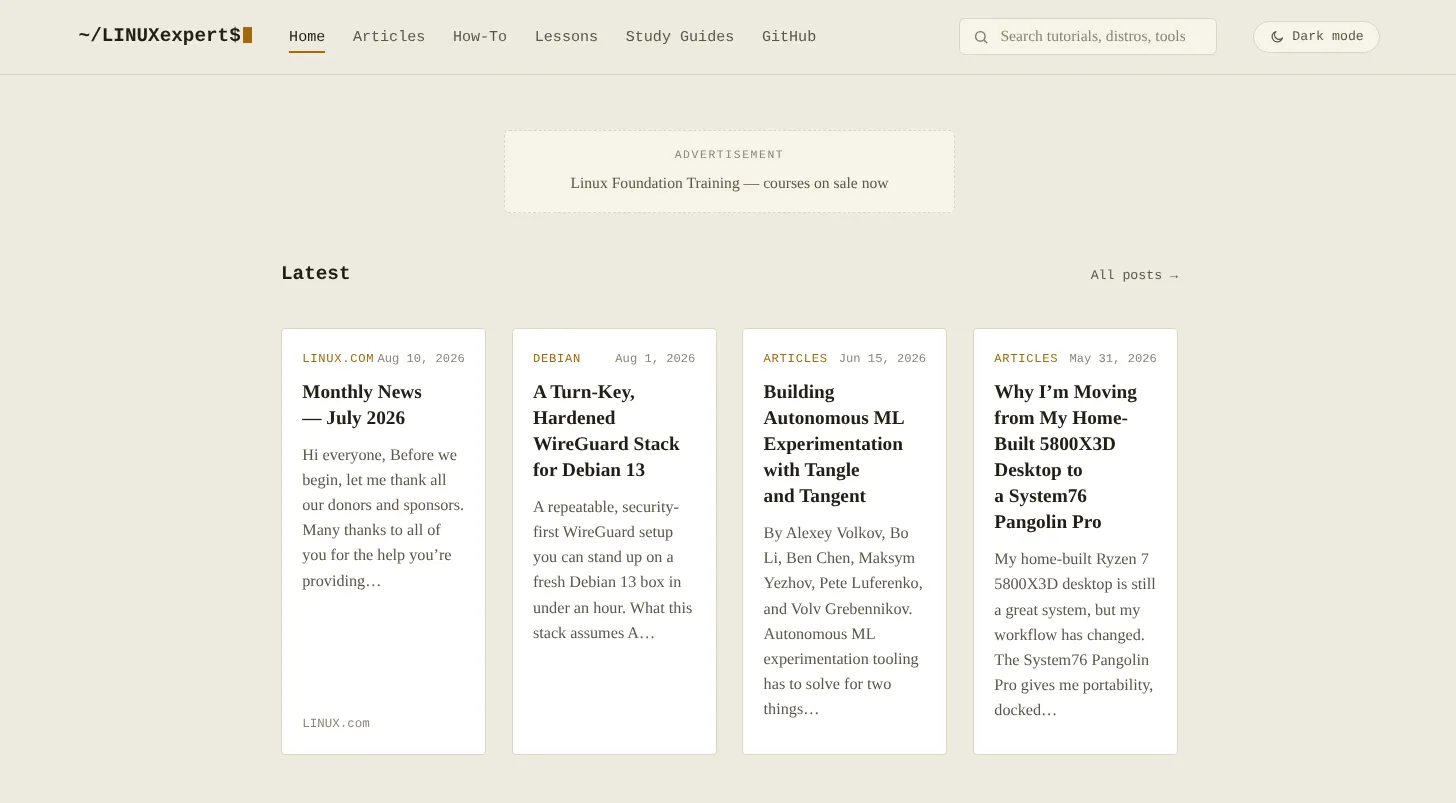1456x803 pixels.
Task: Click the Aug 1, 2026 date
Action: (655, 358)
